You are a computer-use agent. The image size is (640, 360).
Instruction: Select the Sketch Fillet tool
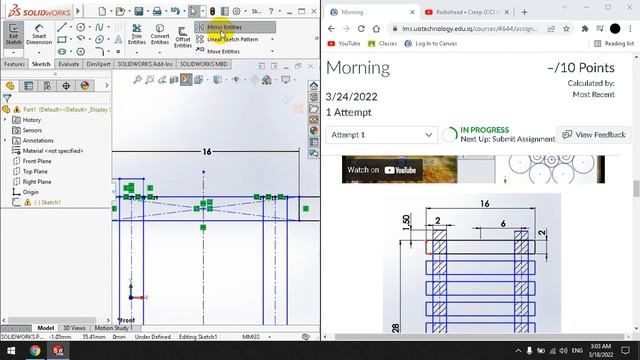tap(99, 51)
